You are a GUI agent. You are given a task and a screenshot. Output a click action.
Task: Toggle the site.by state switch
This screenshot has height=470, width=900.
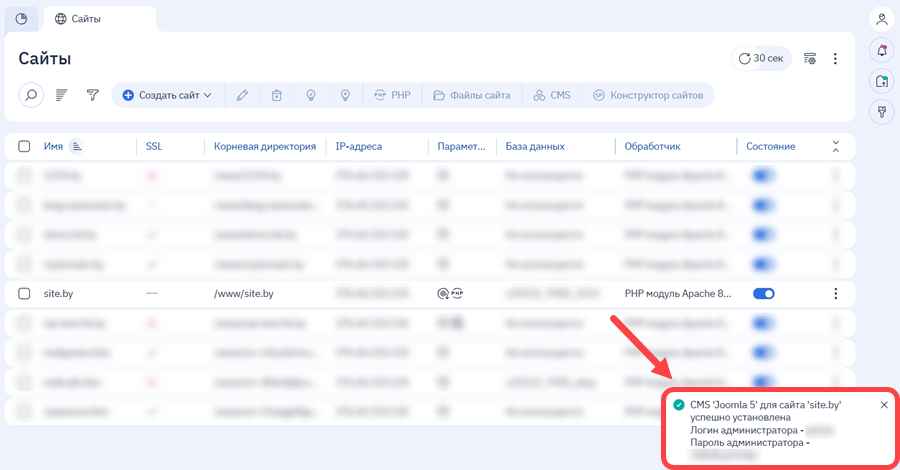763,294
